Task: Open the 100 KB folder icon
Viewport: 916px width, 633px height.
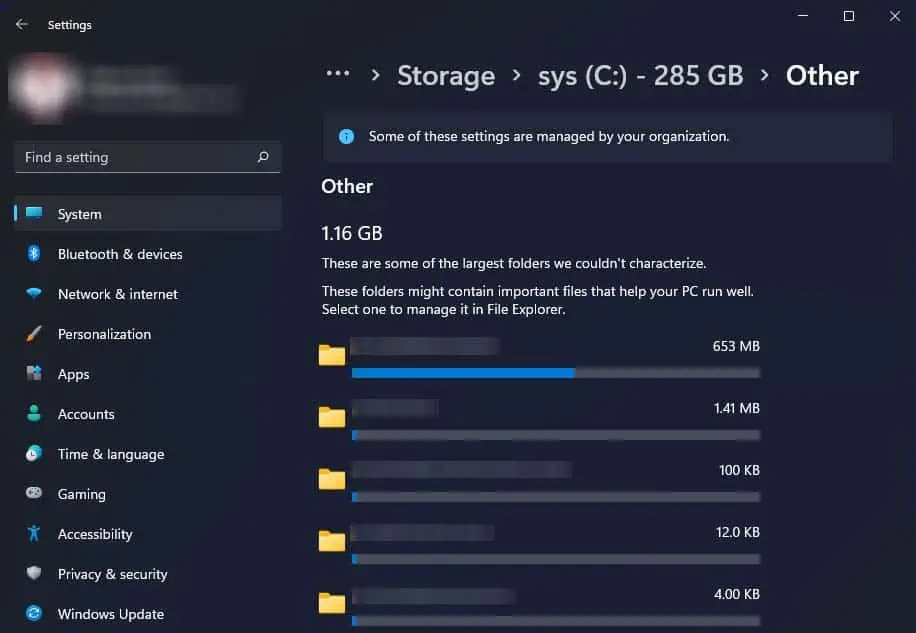Action: [x=332, y=479]
